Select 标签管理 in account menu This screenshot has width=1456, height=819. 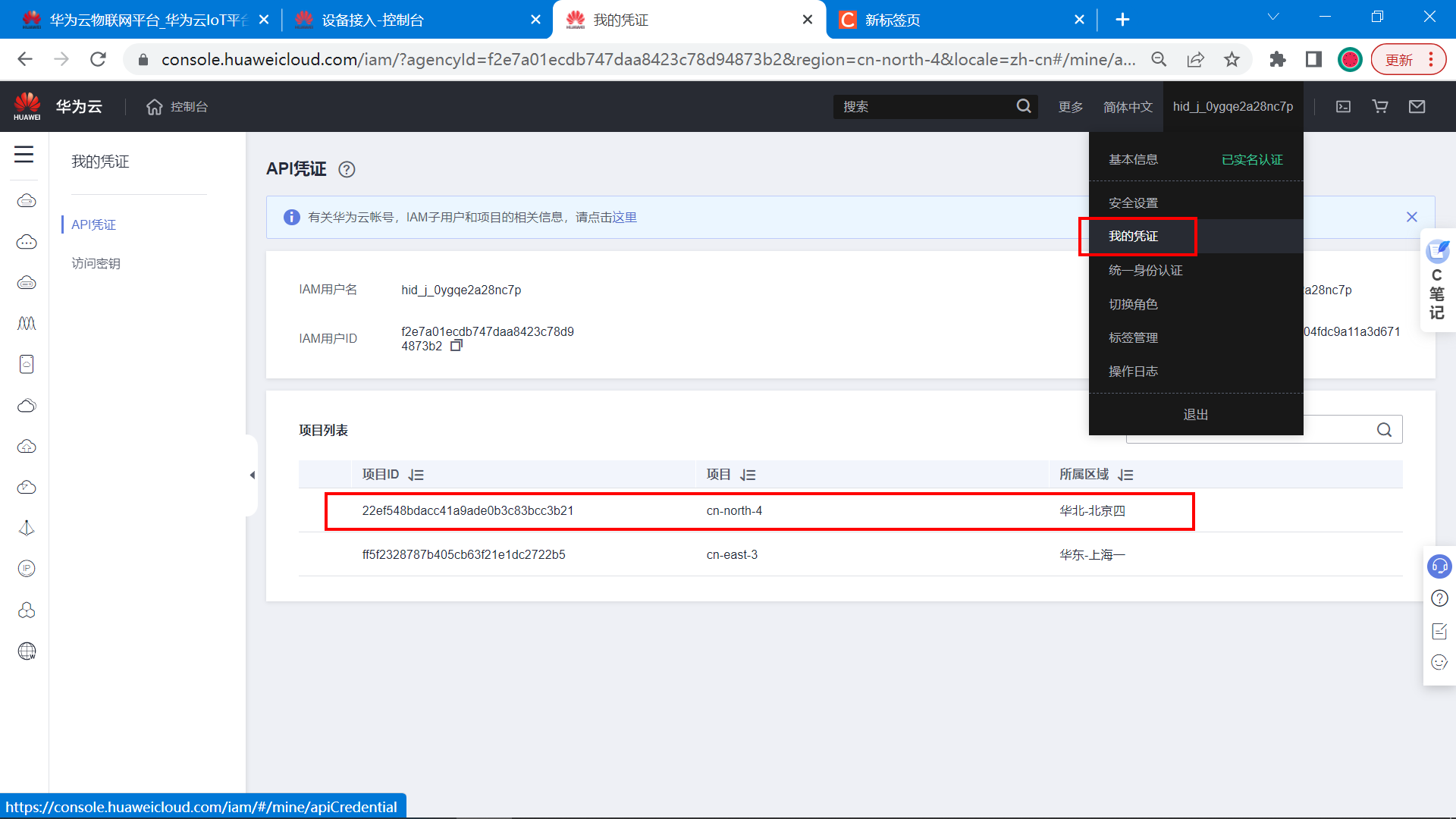pyautogui.click(x=1133, y=337)
